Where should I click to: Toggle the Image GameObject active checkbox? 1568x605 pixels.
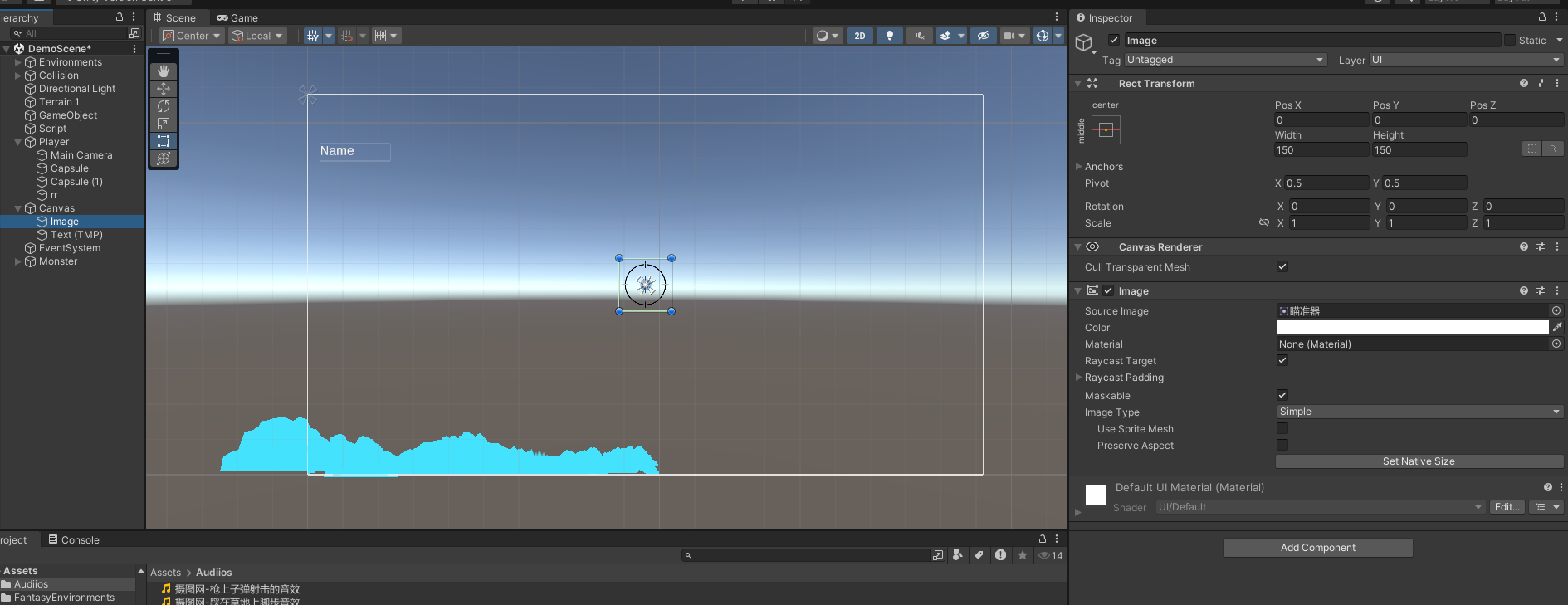pos(1114,40)
